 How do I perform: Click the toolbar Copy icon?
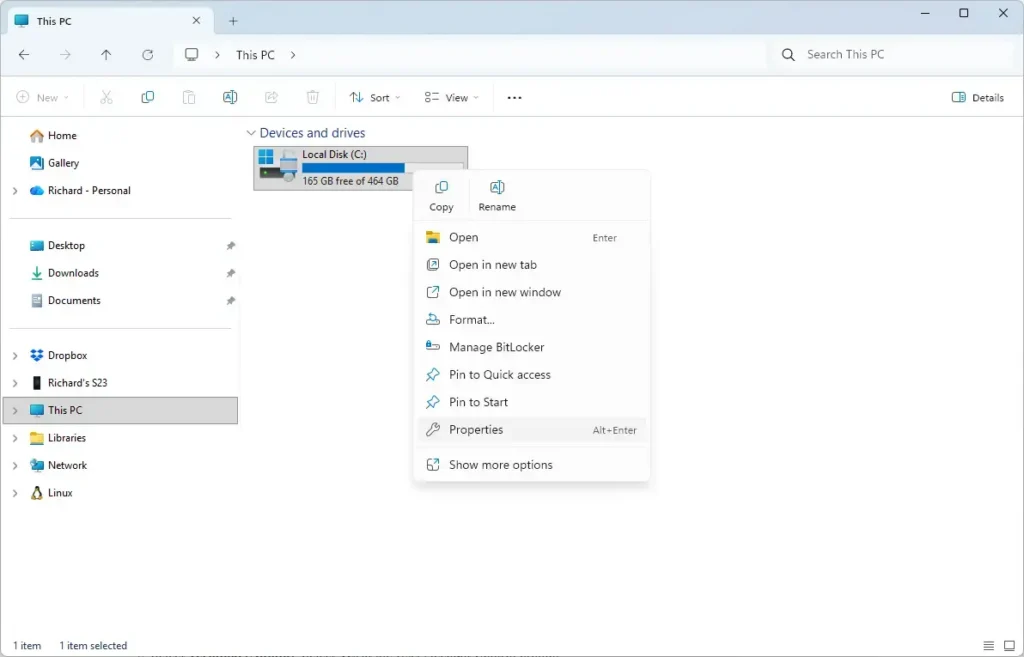[148, 97]
